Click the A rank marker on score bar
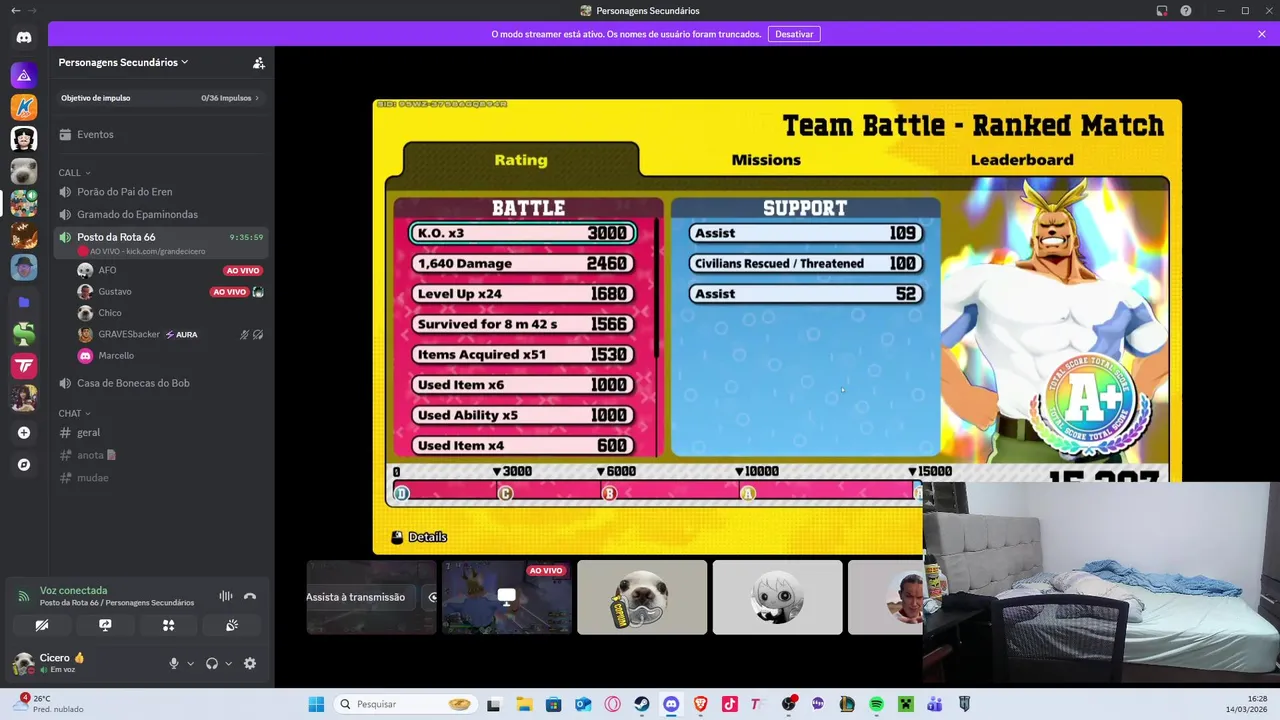 pyautogui.click(x=747, y=493)
